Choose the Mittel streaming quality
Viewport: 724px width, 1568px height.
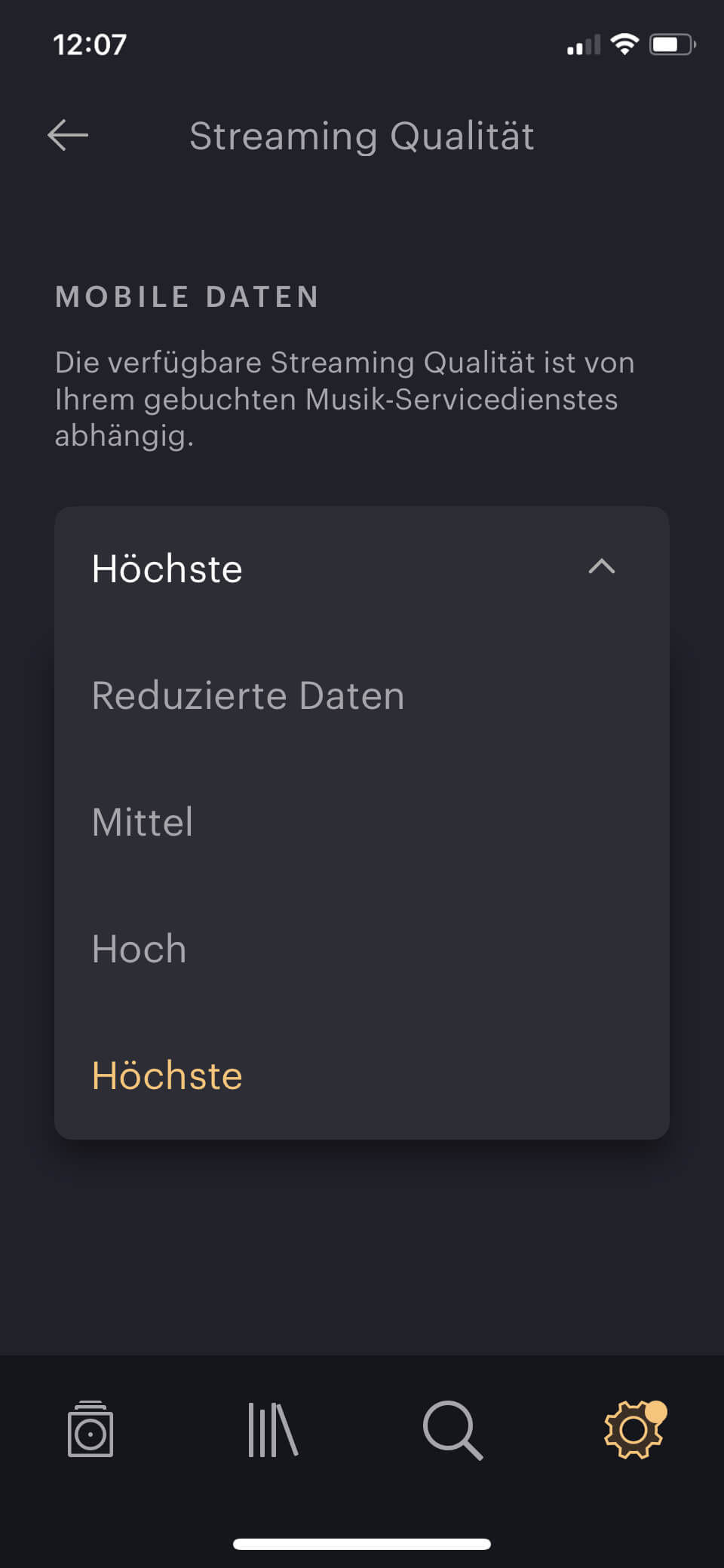[143, 822]
